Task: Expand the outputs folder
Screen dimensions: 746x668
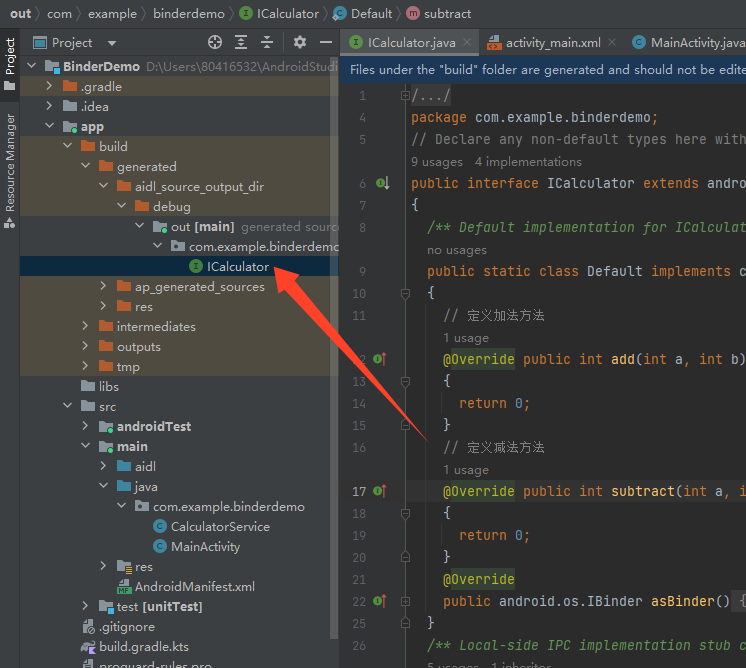Action: (86, 345)
